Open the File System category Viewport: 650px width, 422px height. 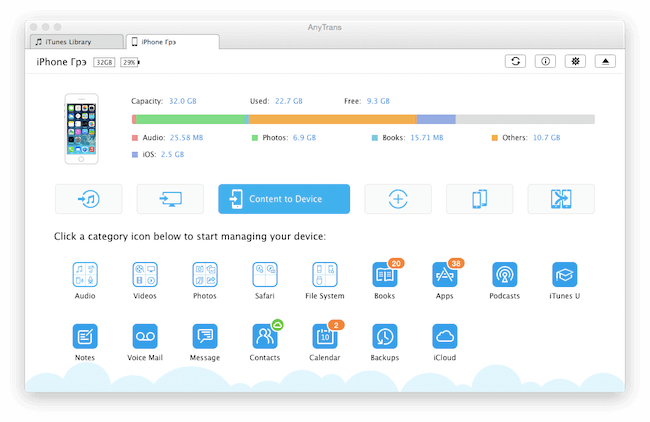pos(325,274)
